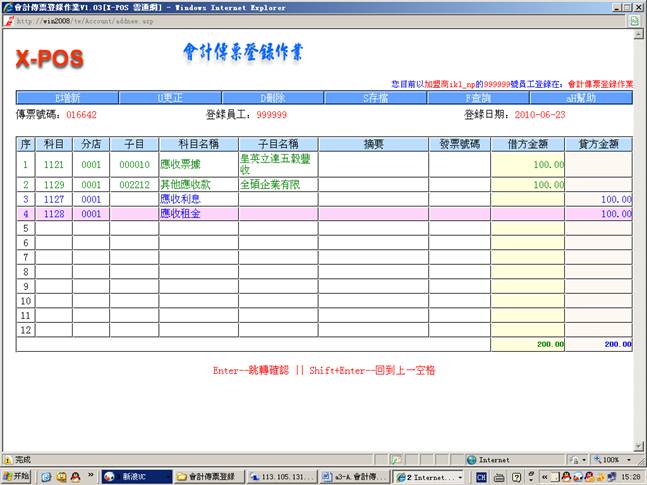Open the H幫助 (help) menu item
This screenshot has height=485, width=647.
[581, 98]
